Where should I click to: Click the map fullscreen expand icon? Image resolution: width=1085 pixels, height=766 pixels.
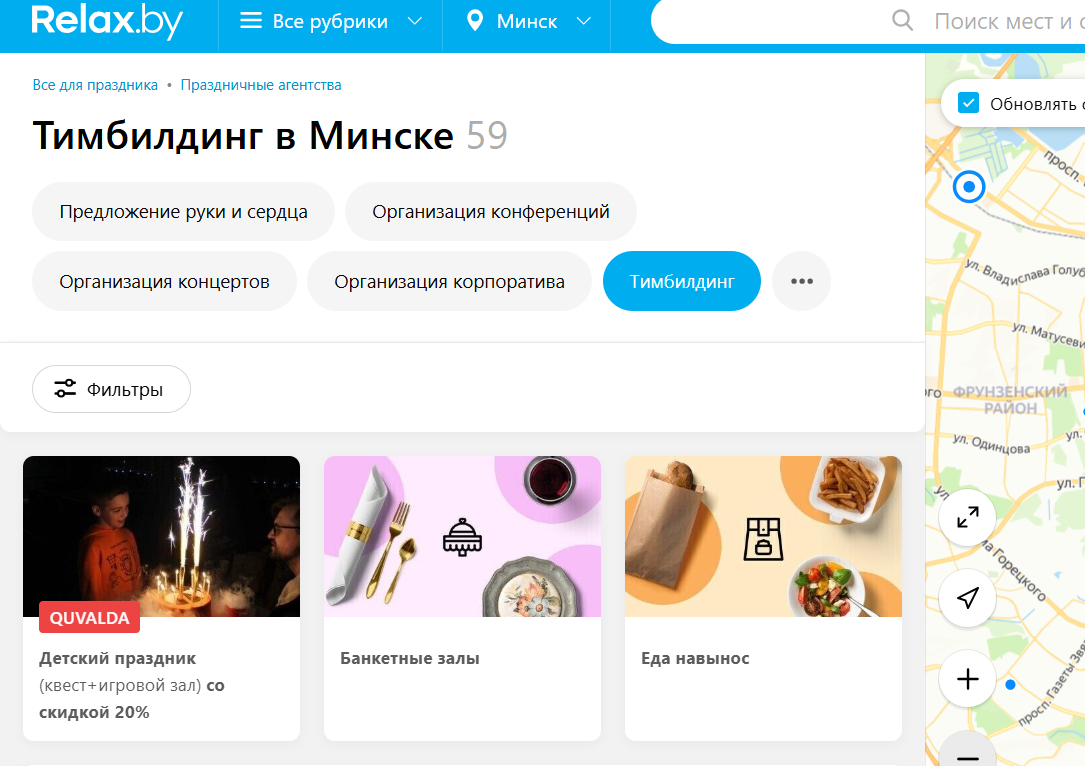(967, 517)
